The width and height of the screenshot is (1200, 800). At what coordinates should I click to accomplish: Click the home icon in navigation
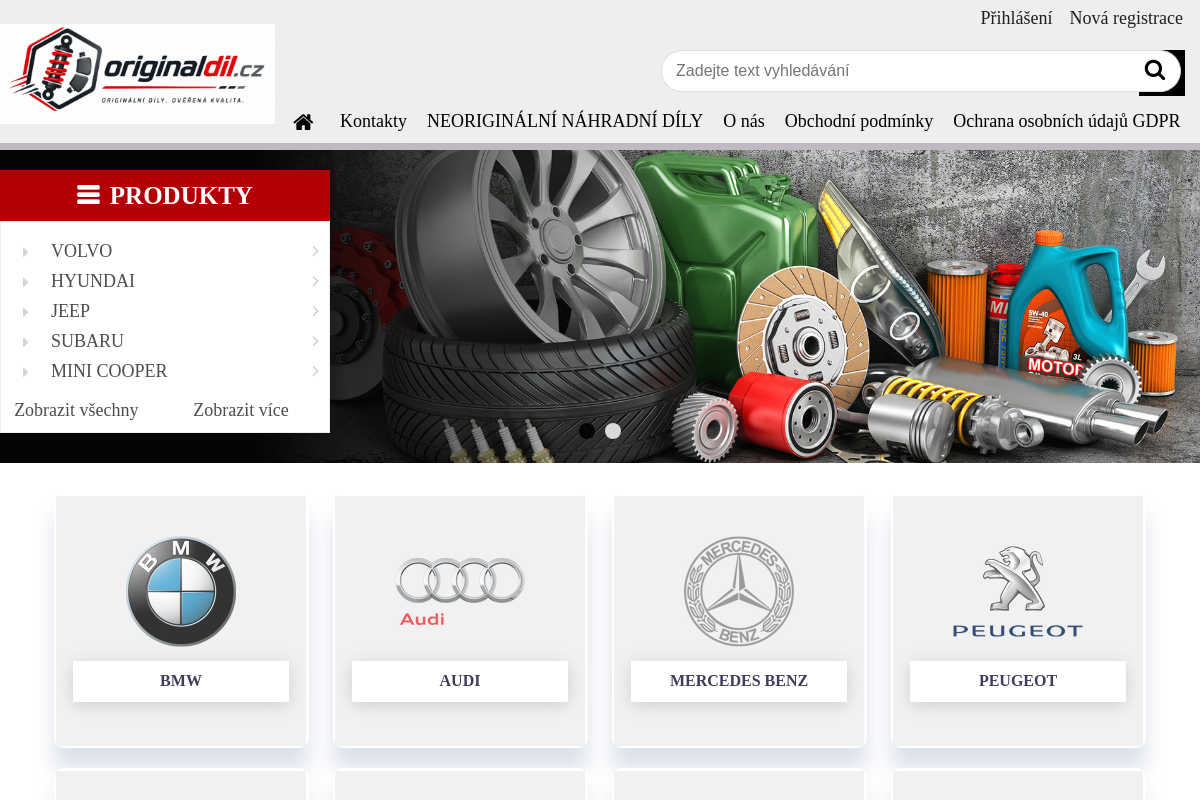(x=304, y=122)
